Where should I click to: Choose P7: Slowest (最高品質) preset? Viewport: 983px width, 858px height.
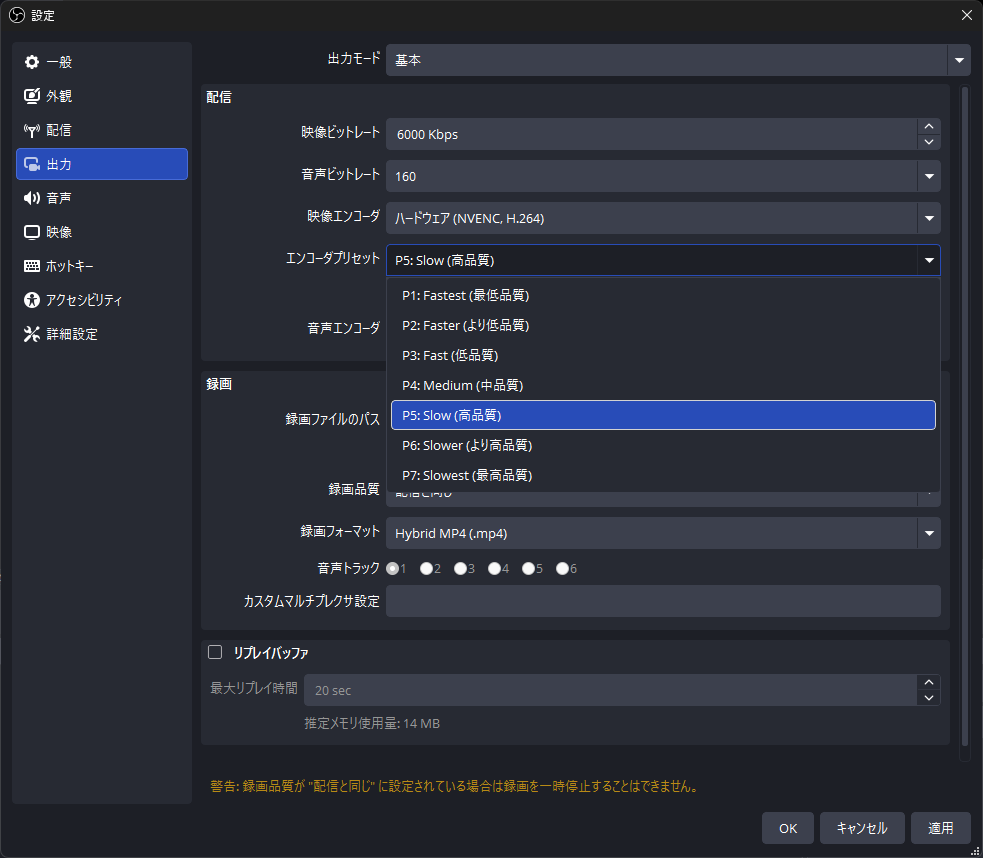(x=663, y=476)
